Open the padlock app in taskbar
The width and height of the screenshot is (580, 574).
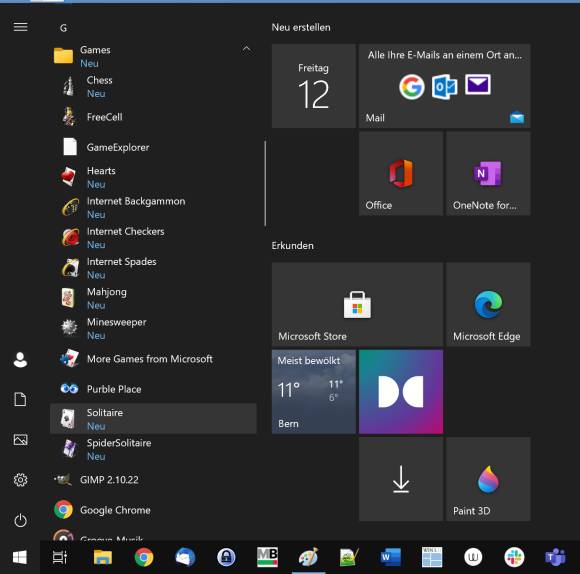pos(226,557)
